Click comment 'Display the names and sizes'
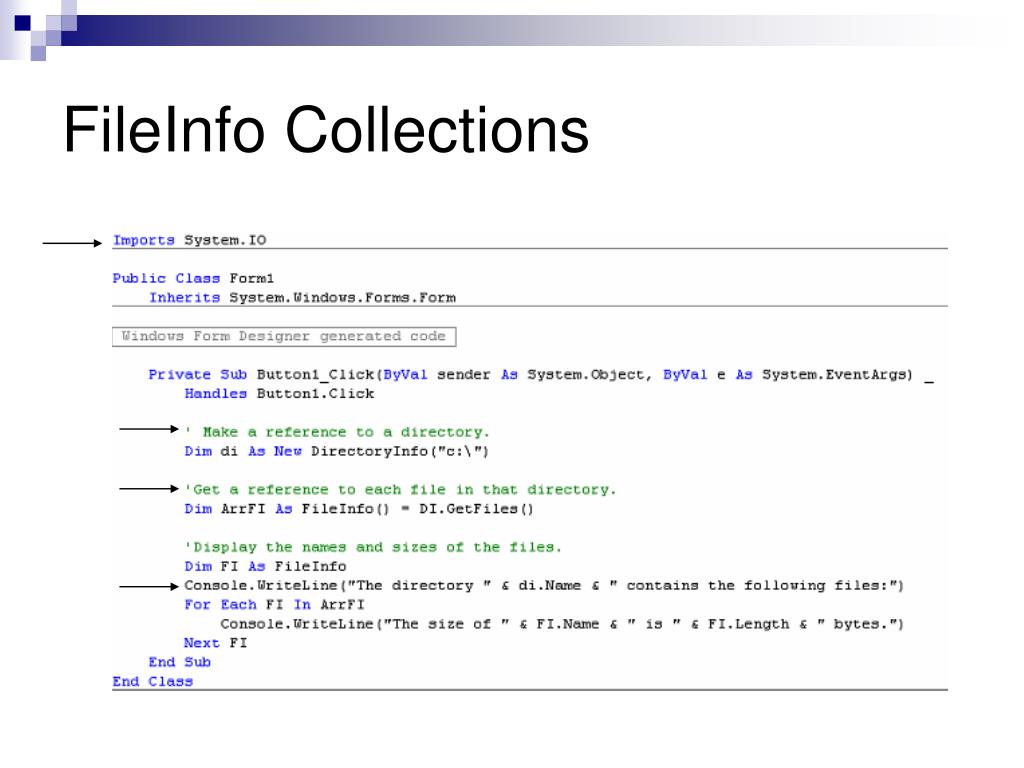Image resolution: width=1024 pixels, height=768 pixels. [373, 547]
